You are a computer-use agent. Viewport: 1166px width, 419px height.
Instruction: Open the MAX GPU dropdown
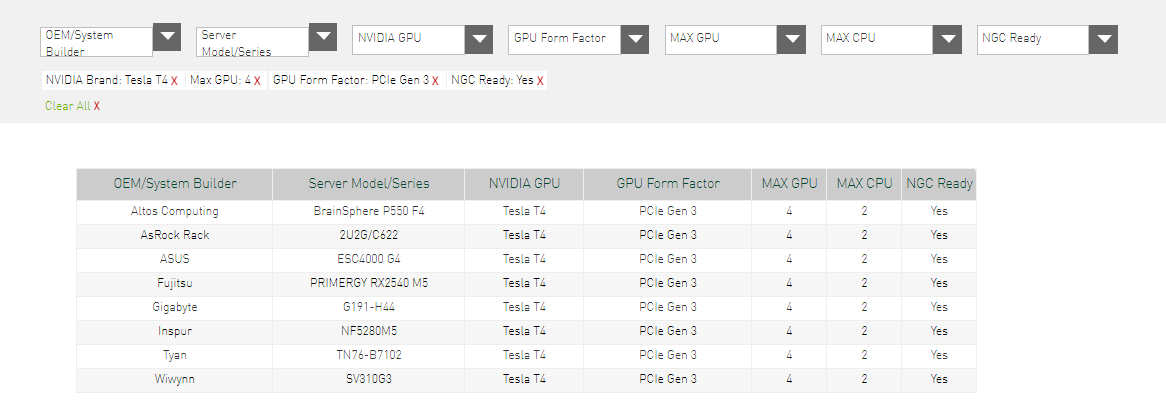(x=735, y=39)
